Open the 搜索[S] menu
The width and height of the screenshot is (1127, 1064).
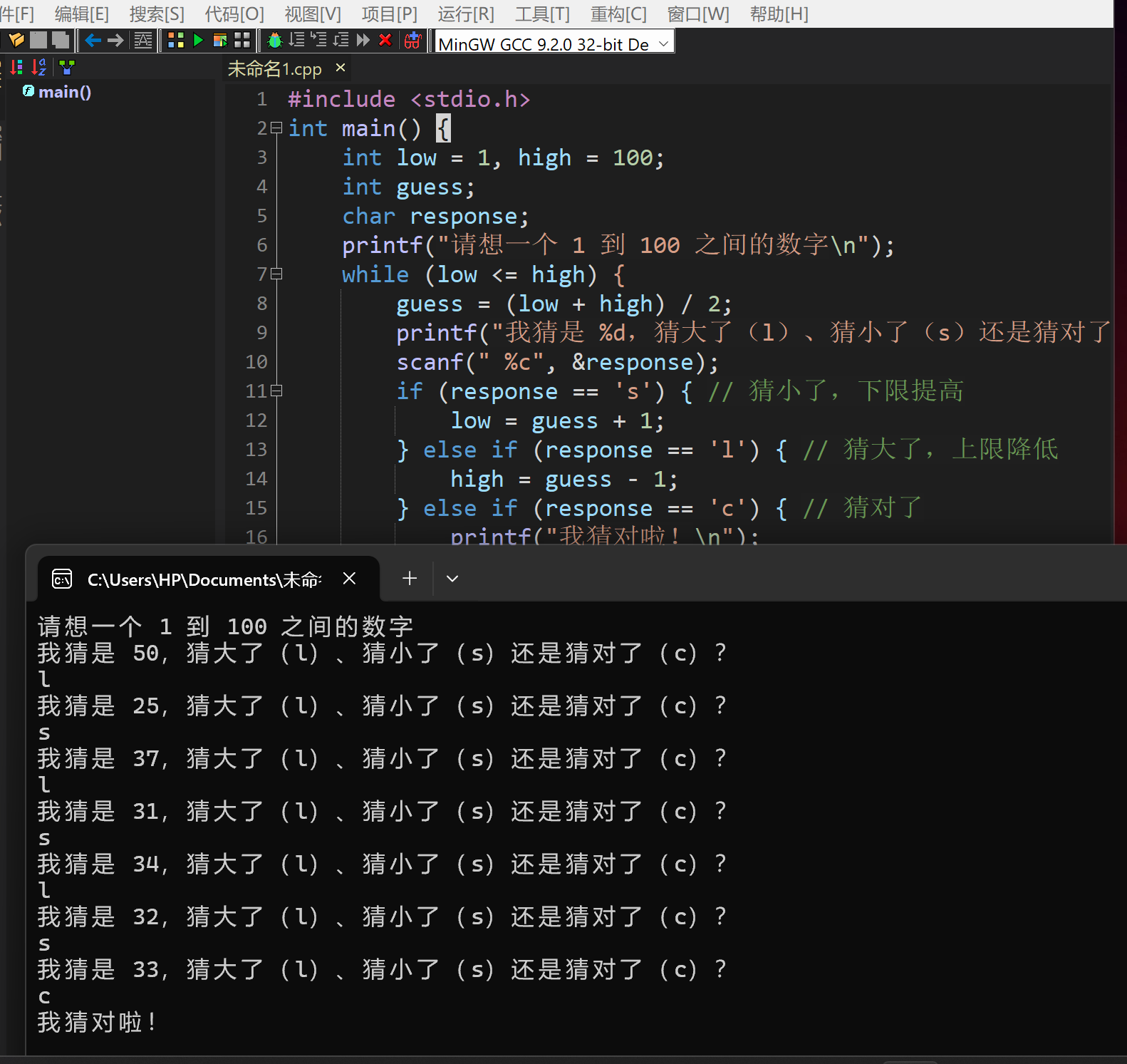[x=157, y=14]
